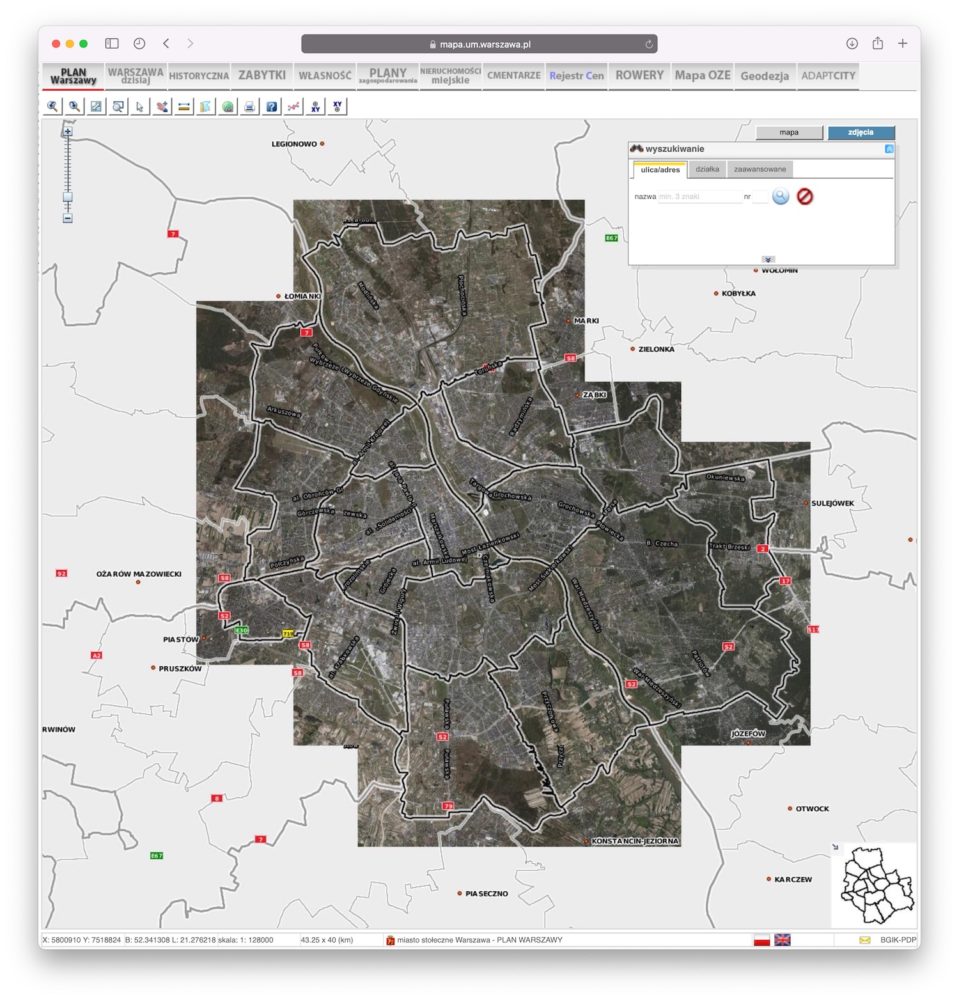This screenshot has height=1000, width=959.
Task: Switch base layer to zdjęcia
Action: [x=861, y=133]
